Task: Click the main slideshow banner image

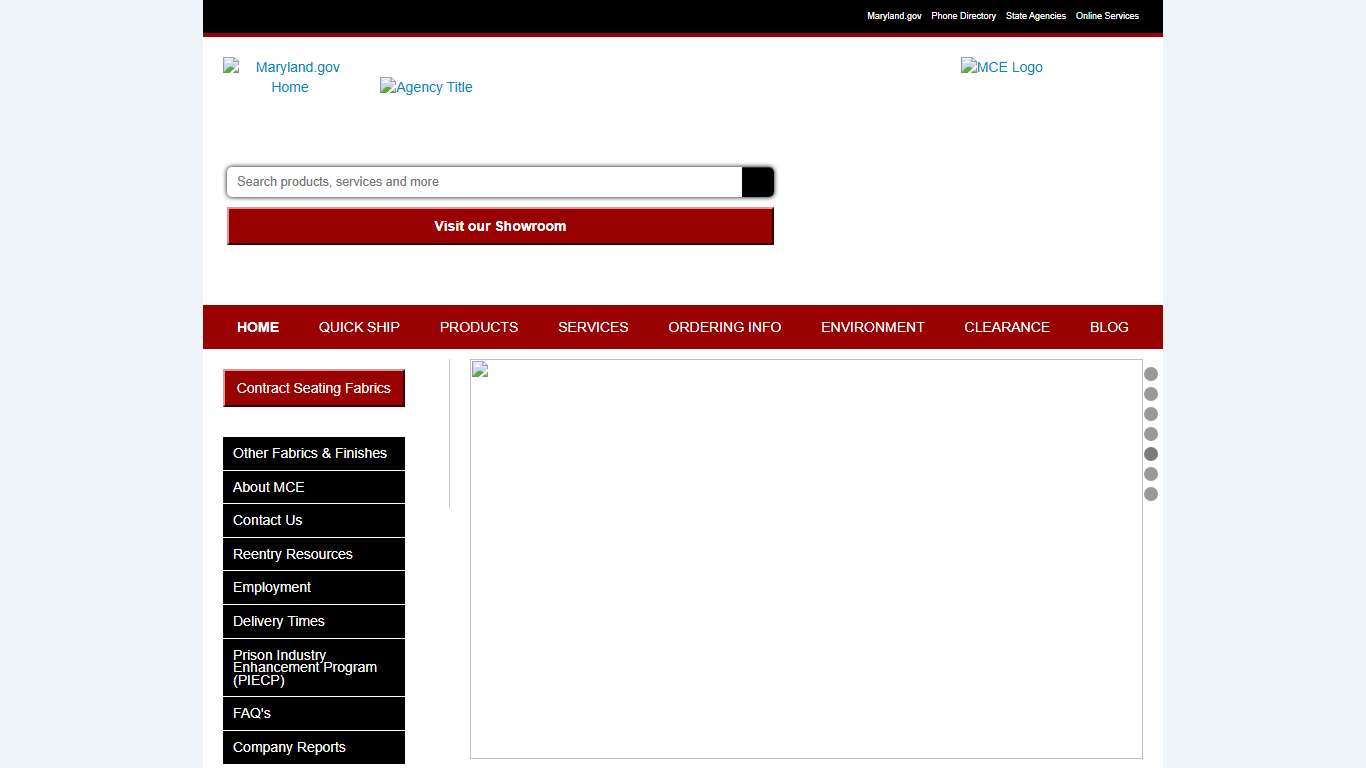Action: [806, 559]
